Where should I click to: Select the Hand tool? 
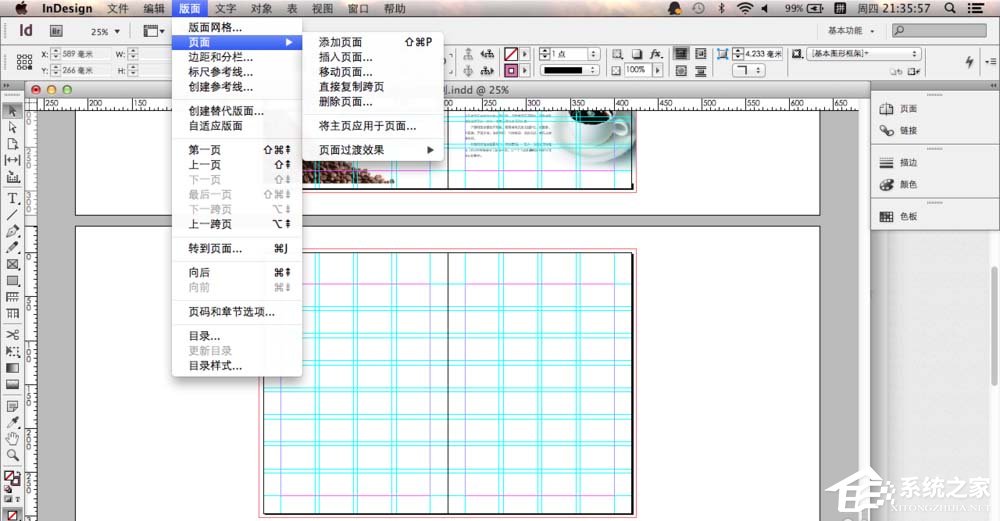(x=13, y=438)
